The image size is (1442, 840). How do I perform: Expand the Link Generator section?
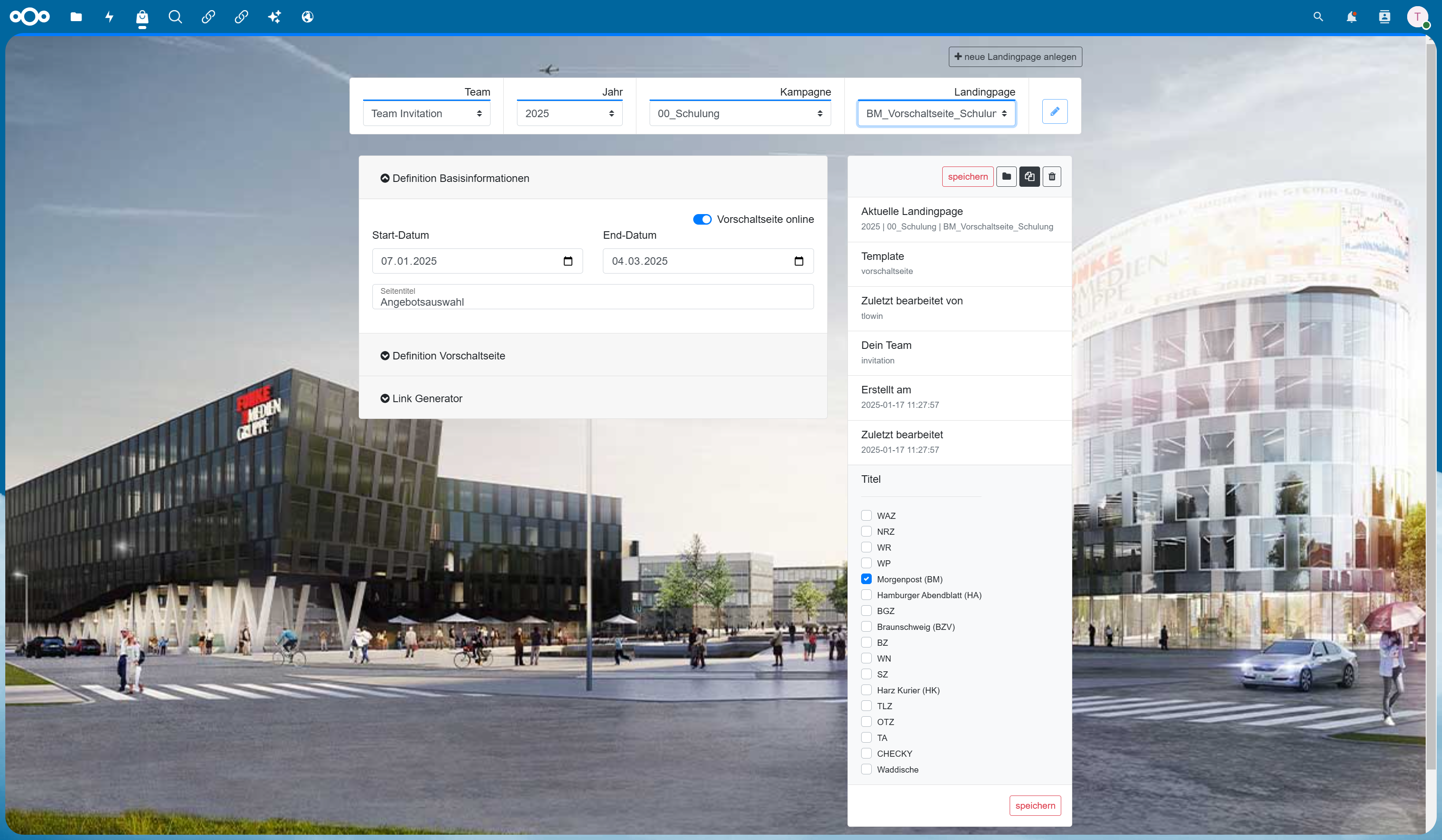421,399
